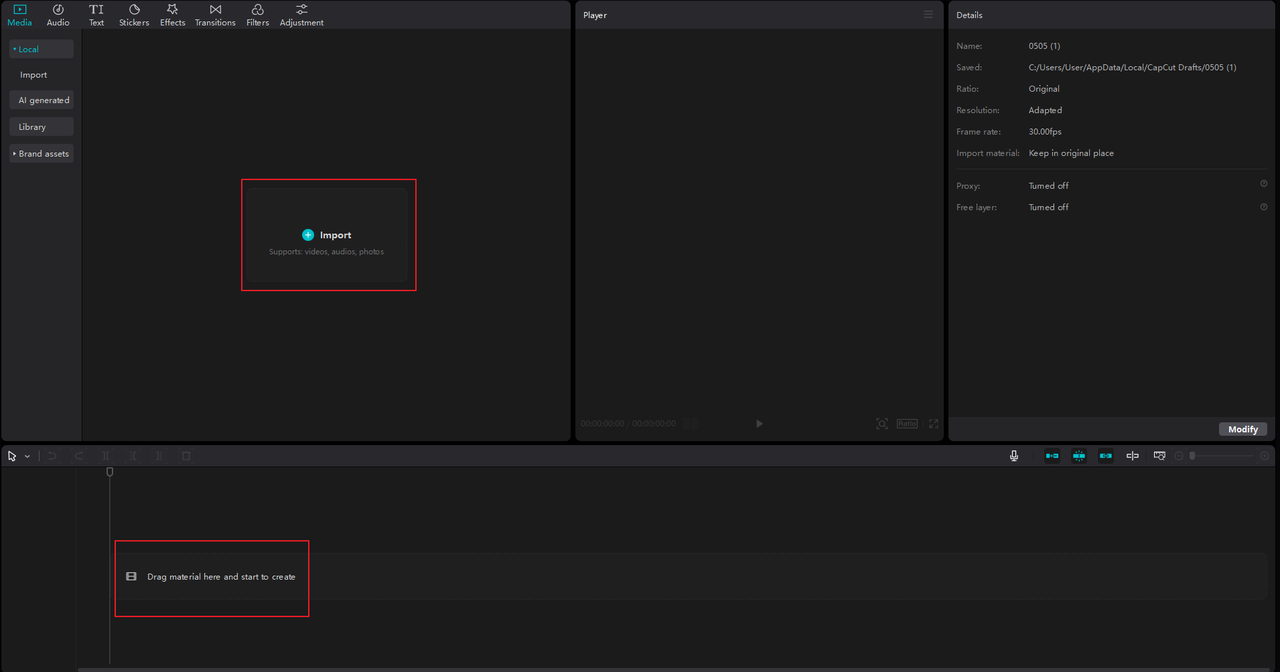
Task: Toggle the preview axis icon
Action: click(x=1132, y=456)
